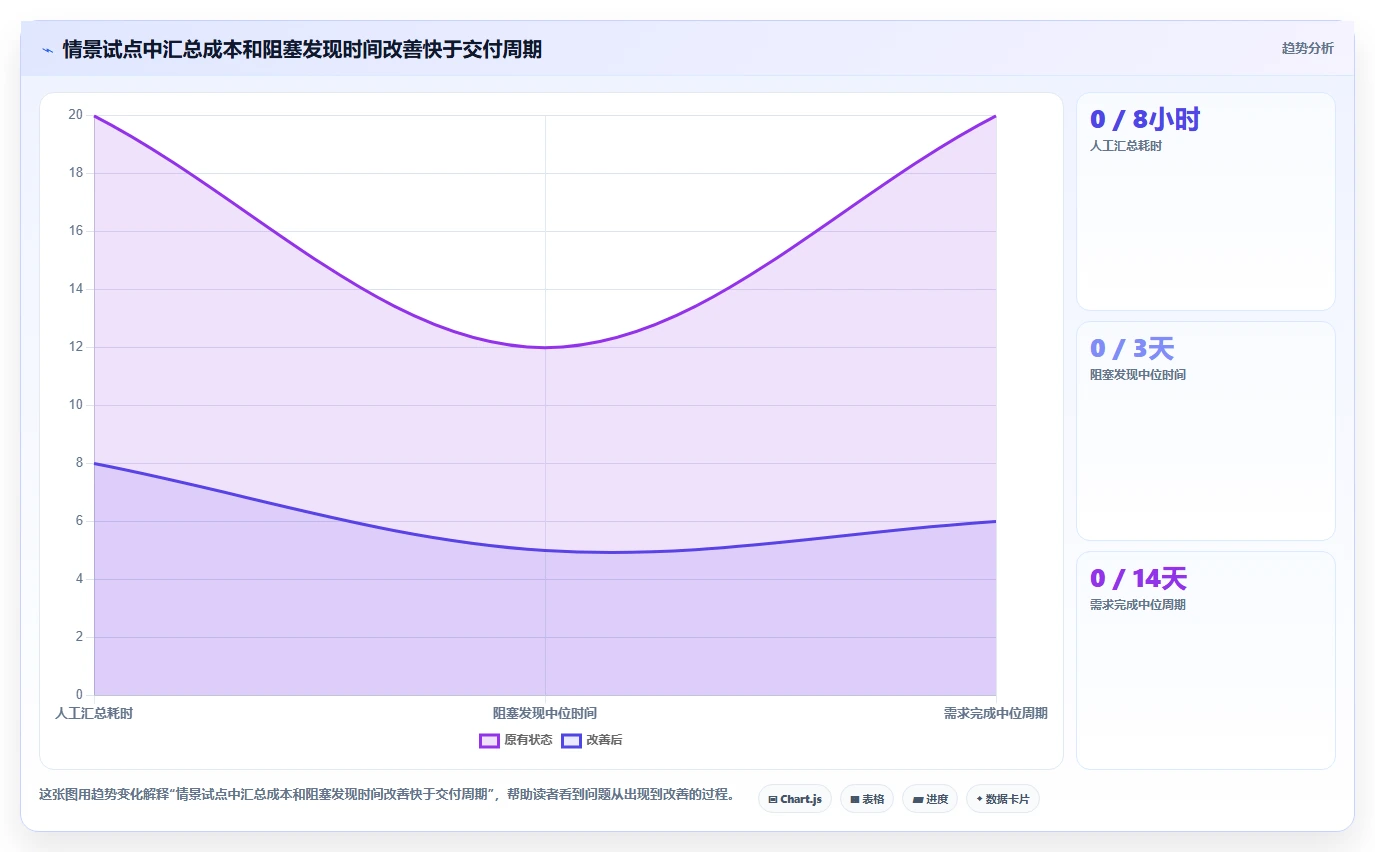1375x852 pixels.
Task: Click the 需求完成中位周期 x-axis label
Action: (x=996, y=713)
